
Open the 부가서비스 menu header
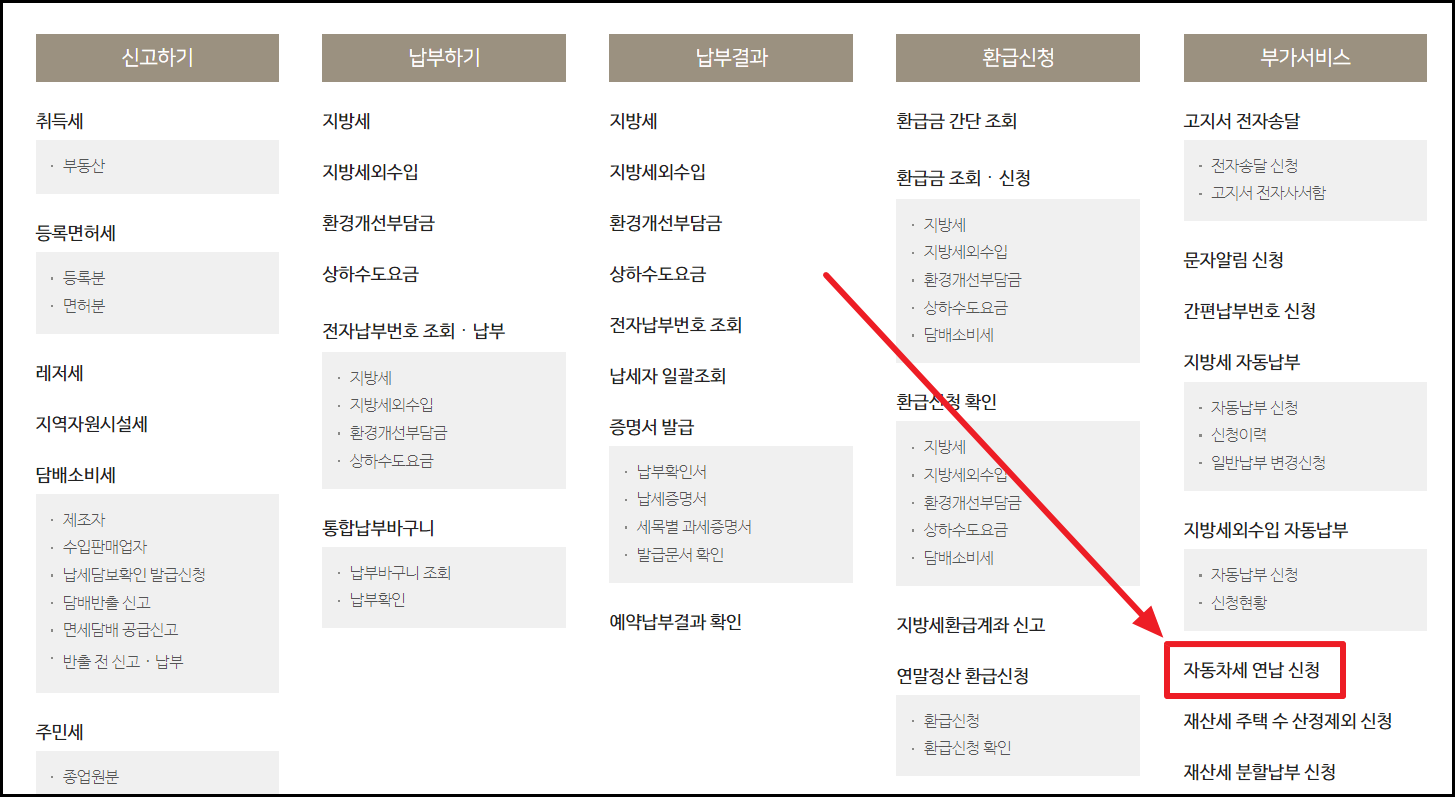click(x=1304, y=58)
